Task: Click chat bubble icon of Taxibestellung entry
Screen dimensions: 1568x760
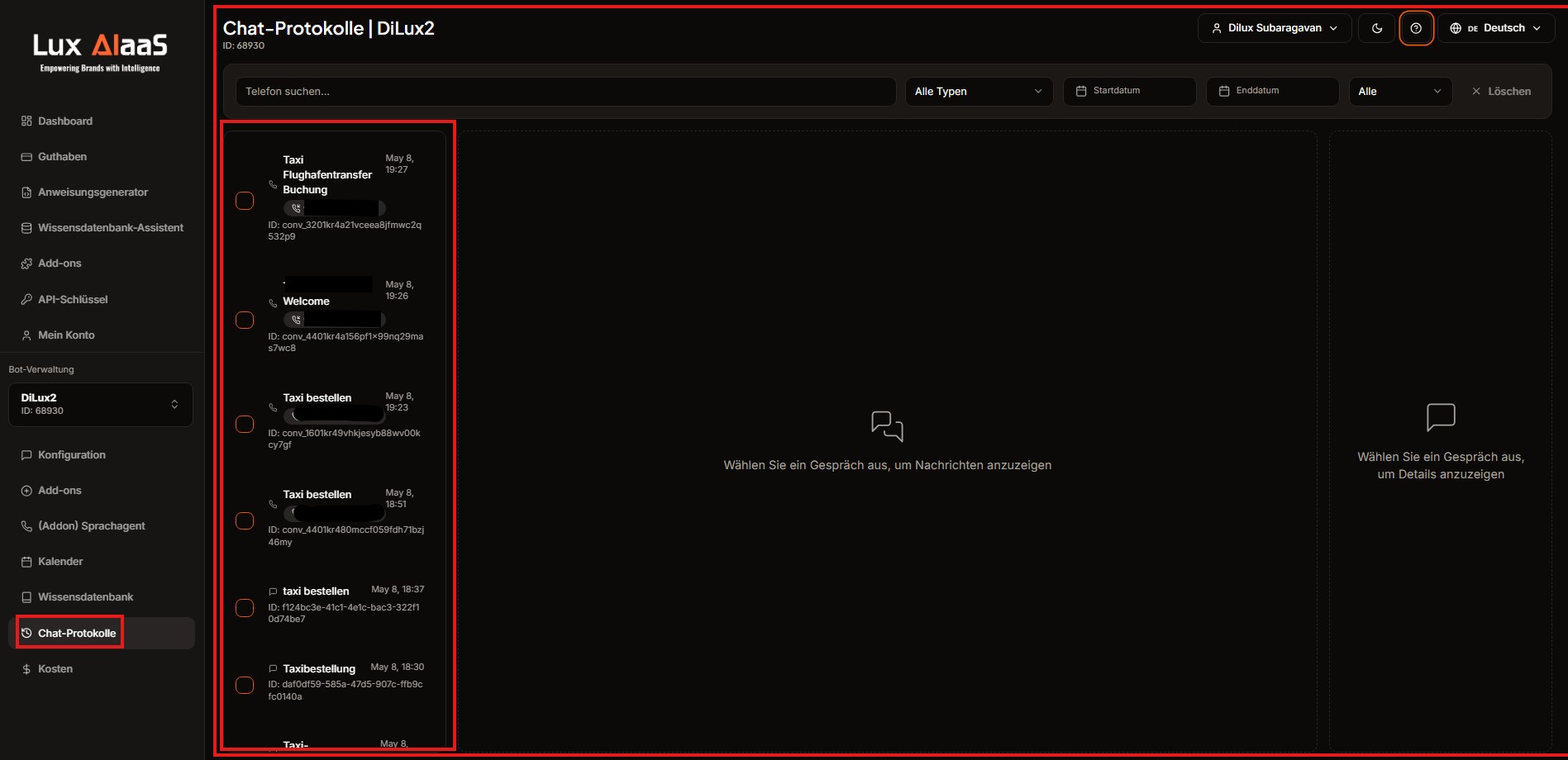Action: [x=273, y=668]
